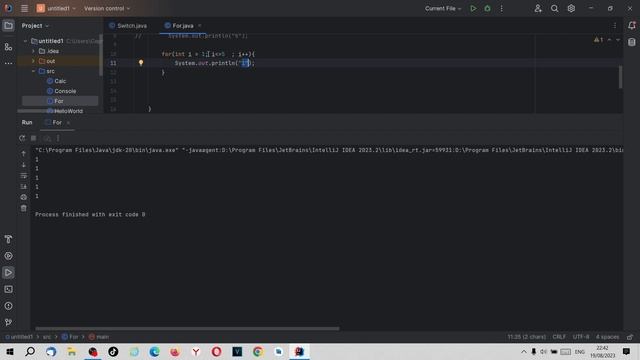The image size is (640, 360).
Task: Jump up the stack trace arrow
Action: pyautogui.click(x=24, y=153)
